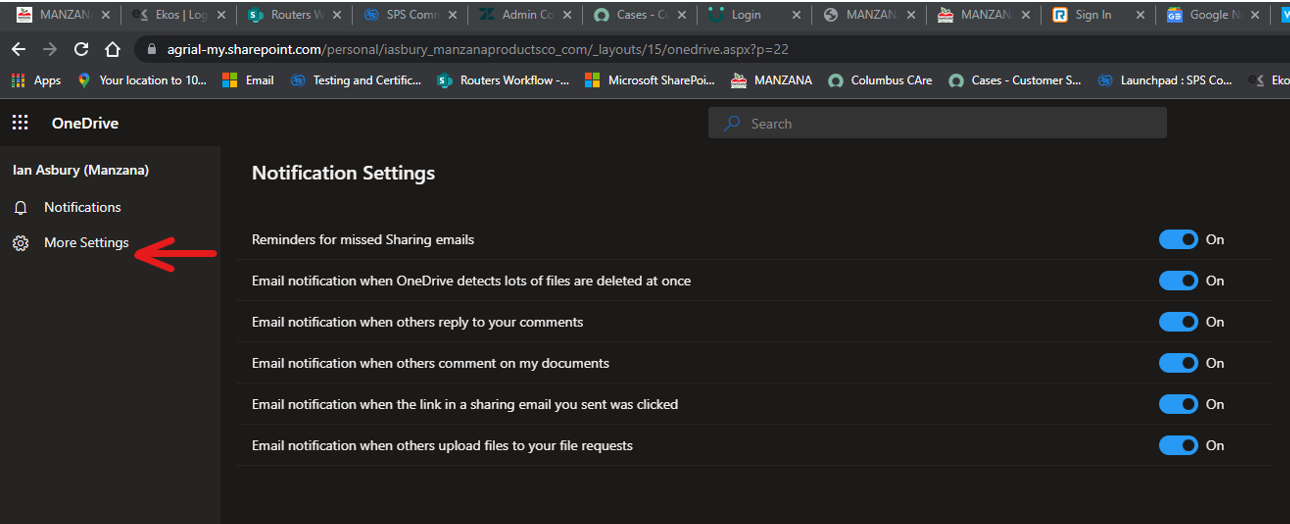Toggle file request upload notification
The width and height of the screenshot is (1290, 524).
click(1178, 445)
